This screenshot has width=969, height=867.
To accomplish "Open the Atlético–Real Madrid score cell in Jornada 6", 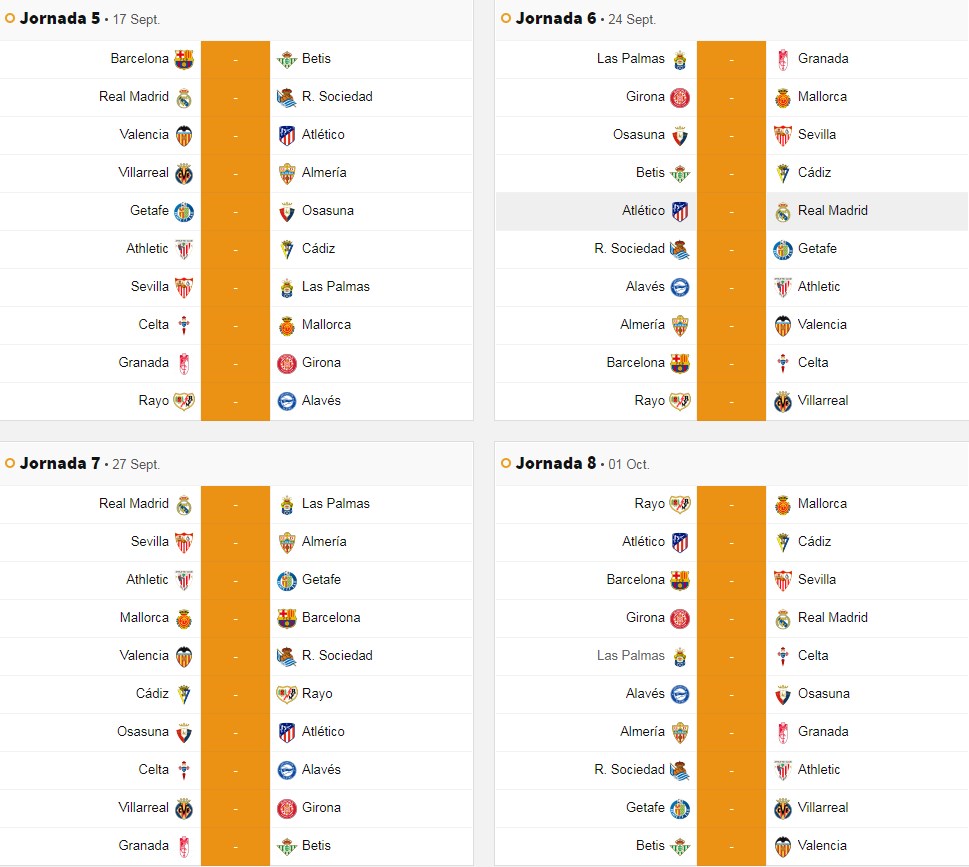I will (731, 211).
